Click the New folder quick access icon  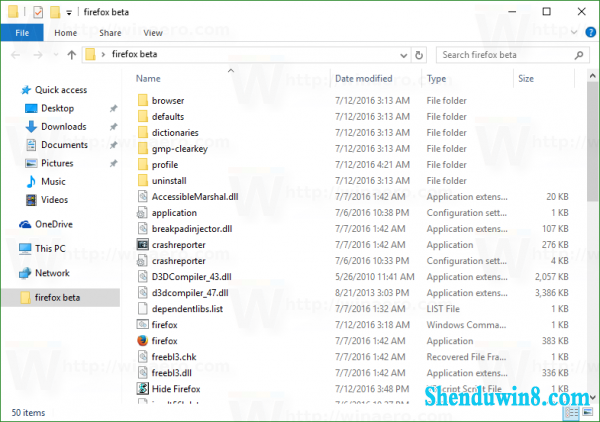(55, 12)
